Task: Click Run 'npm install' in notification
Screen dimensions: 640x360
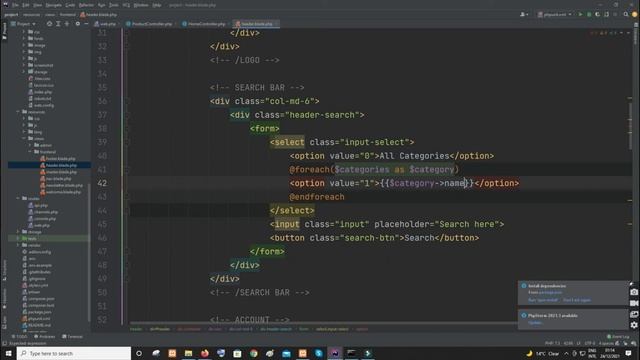Action: pos(542,300)
